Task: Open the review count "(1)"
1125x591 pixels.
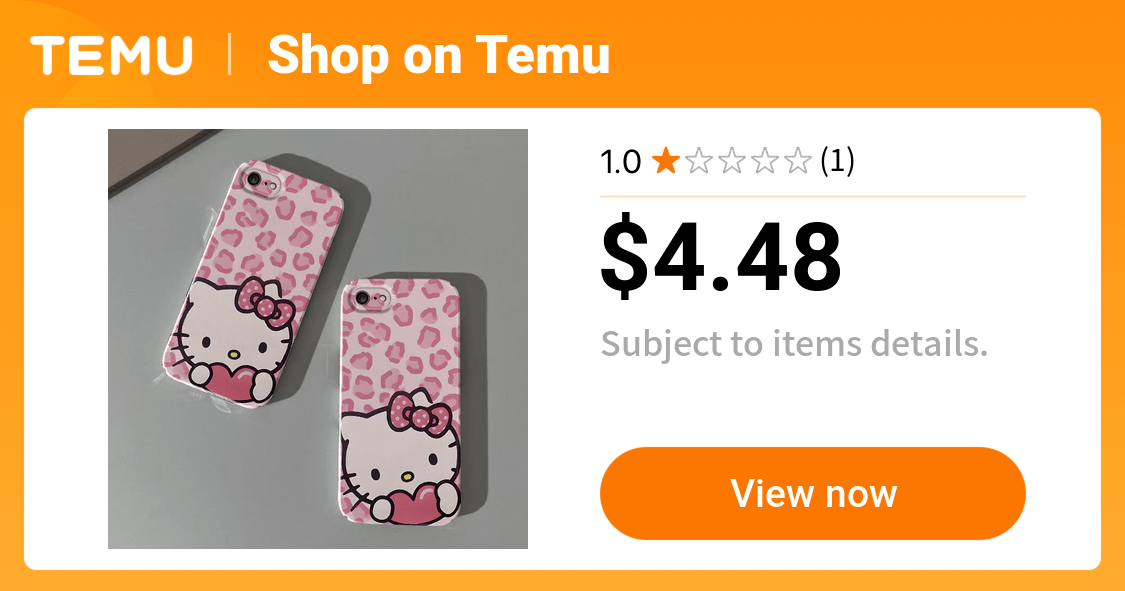Action: (x=837, y=161)
